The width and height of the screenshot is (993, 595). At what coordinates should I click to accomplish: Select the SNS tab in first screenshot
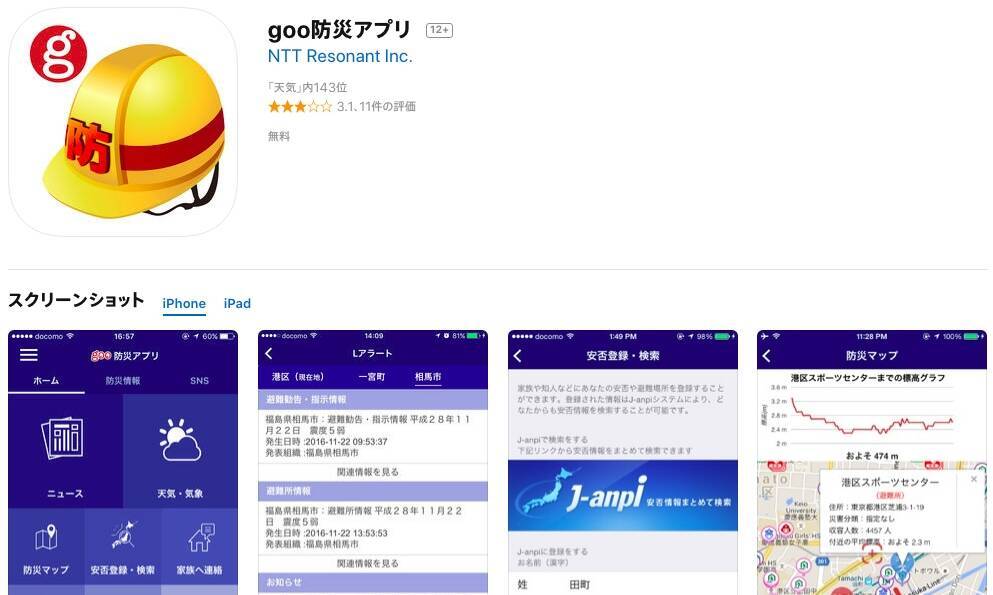coord(199,380)
